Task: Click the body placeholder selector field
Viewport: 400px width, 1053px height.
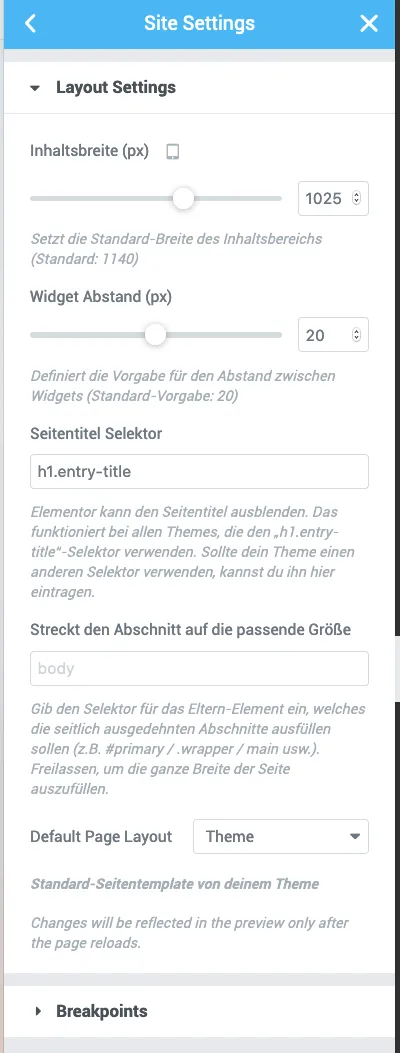Action: pos(199,668)
